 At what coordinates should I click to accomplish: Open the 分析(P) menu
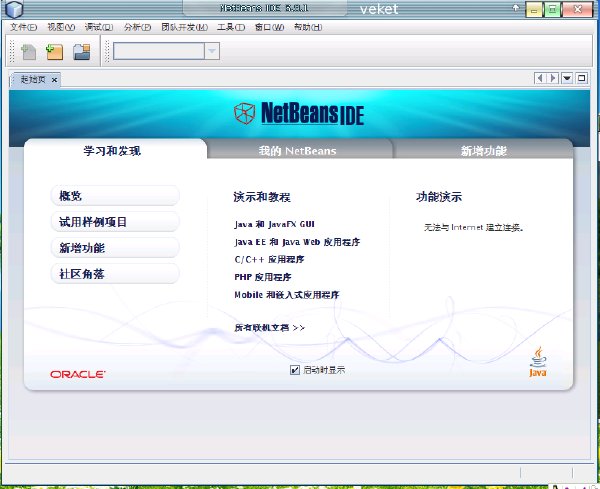point(137,27)
